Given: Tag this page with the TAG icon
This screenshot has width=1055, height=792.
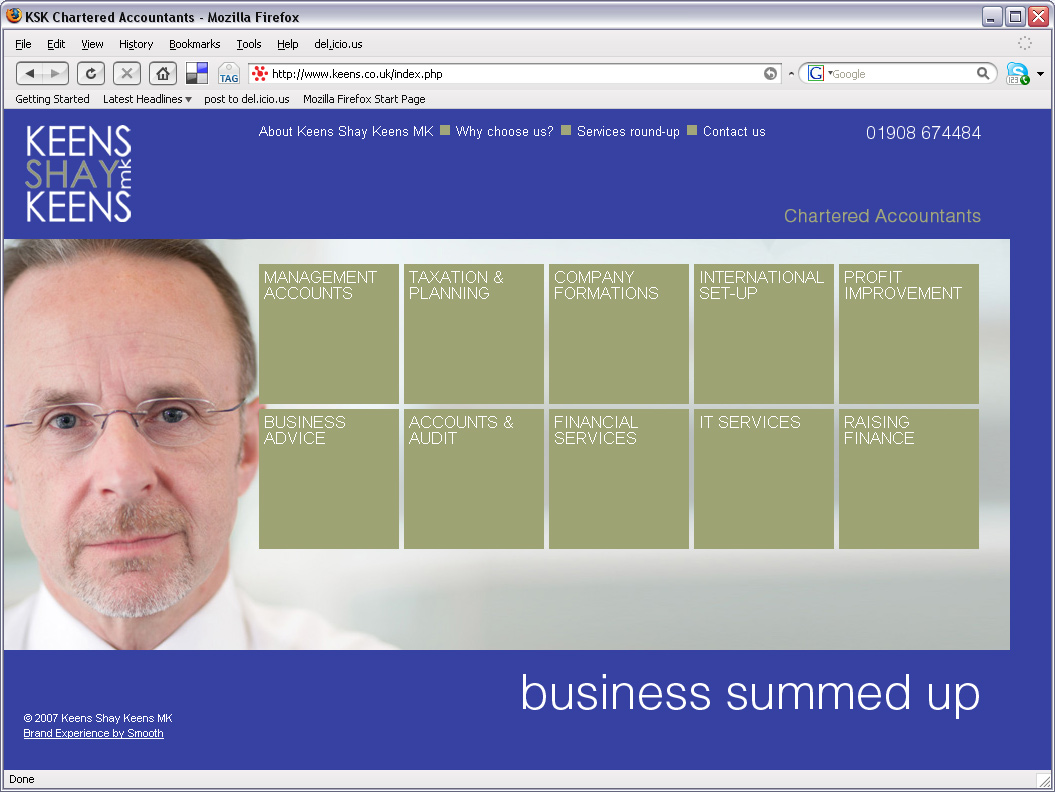Looking at the screenshot, I should tap(229, 73).
